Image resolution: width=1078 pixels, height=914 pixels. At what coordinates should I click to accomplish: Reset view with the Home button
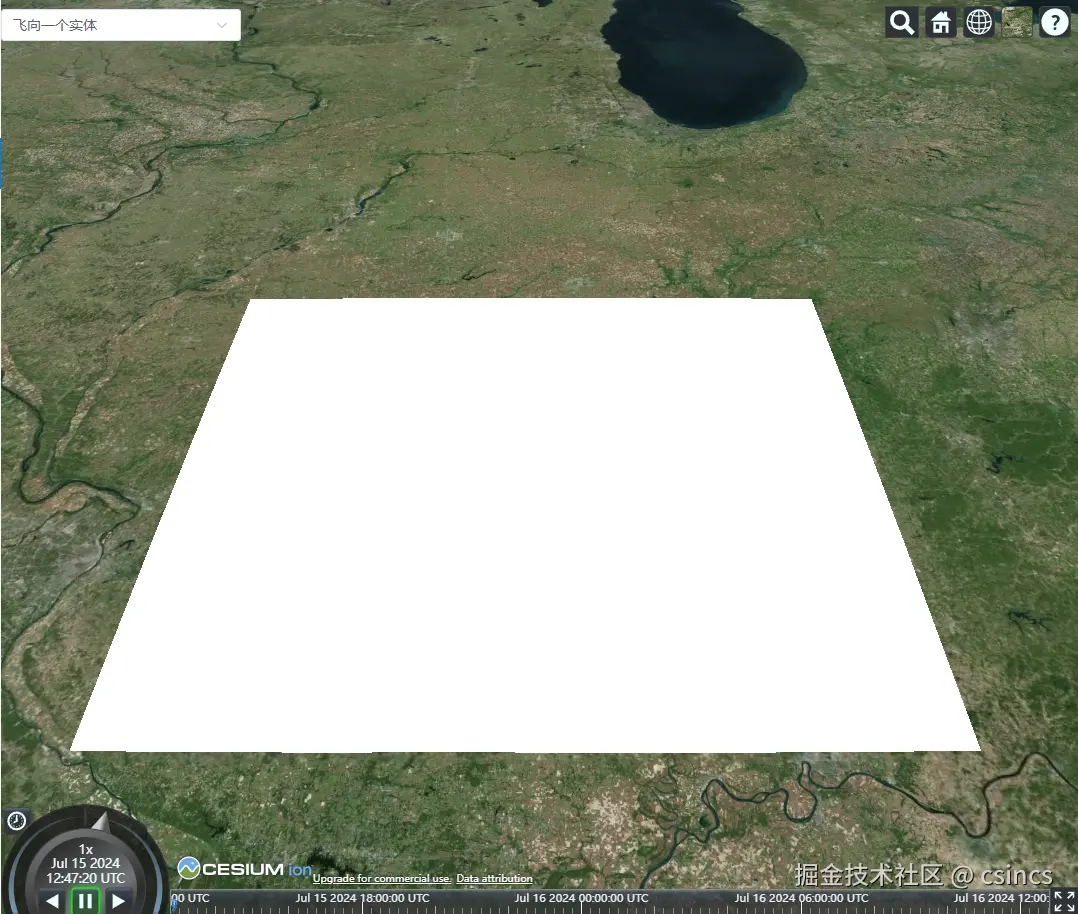click(x=940, y=23)
